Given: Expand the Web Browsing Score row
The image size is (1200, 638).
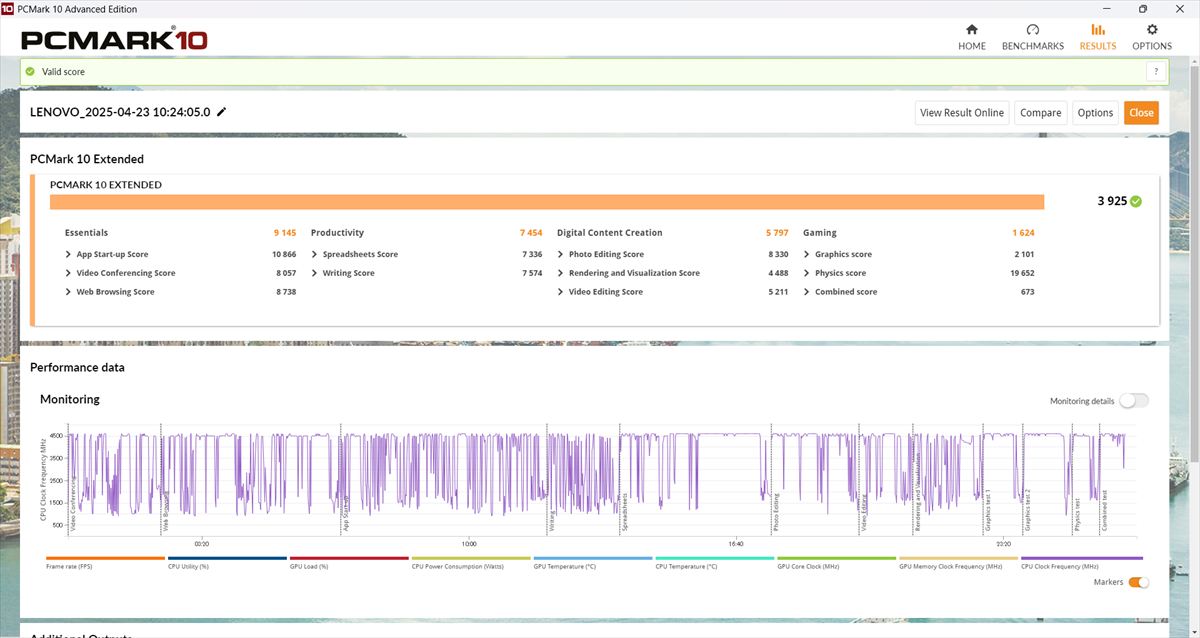Looking at the screenshot, I should coord(110,292).
